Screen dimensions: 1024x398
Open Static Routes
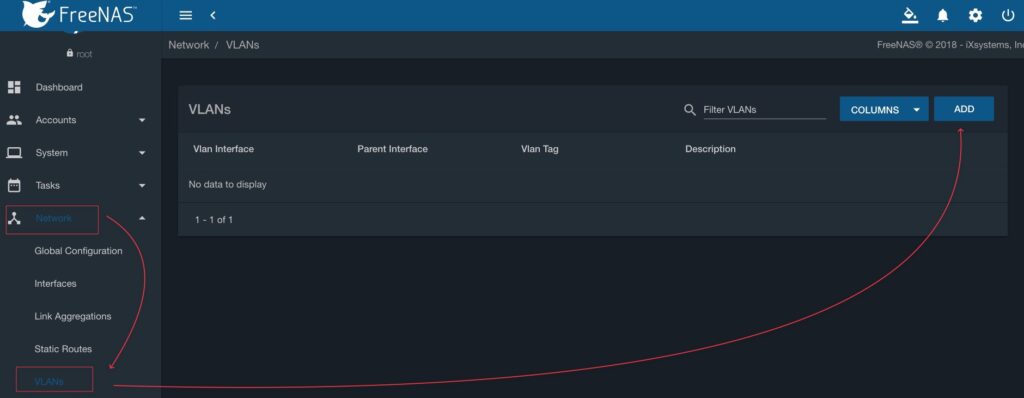pos(63,349)
